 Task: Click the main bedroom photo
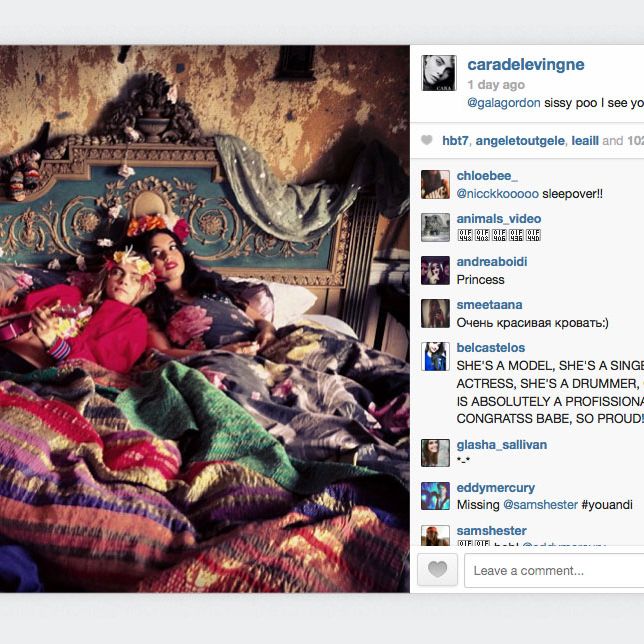pyautogui.click(x=205, y=319)
